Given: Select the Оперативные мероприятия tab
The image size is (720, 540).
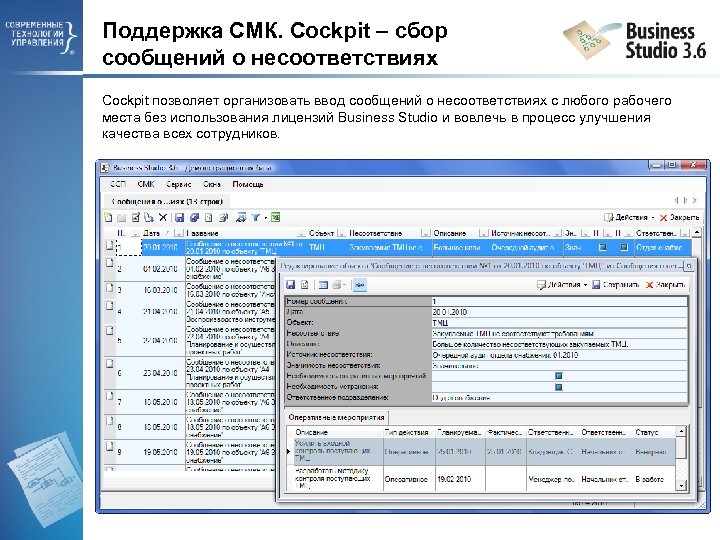Looking at the screenshot, I should point(336,417).
